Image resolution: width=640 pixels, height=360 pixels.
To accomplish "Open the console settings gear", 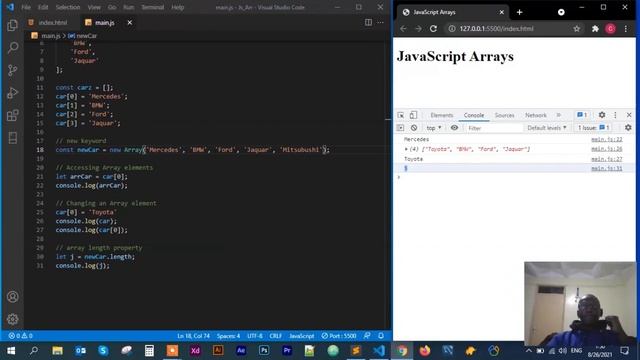I will tap(628, 128).
